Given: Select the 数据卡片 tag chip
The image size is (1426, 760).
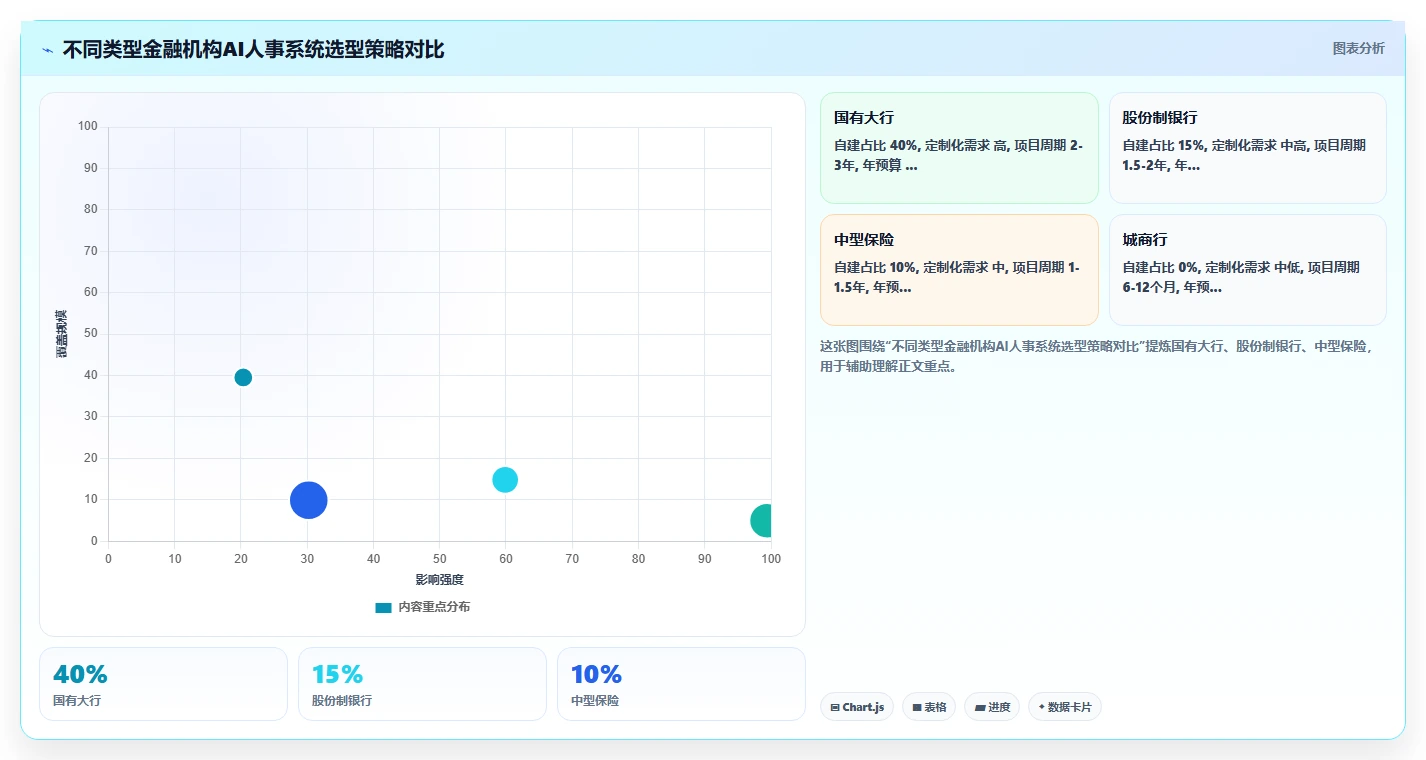Looking at the screenshot, I should 1064,707.
